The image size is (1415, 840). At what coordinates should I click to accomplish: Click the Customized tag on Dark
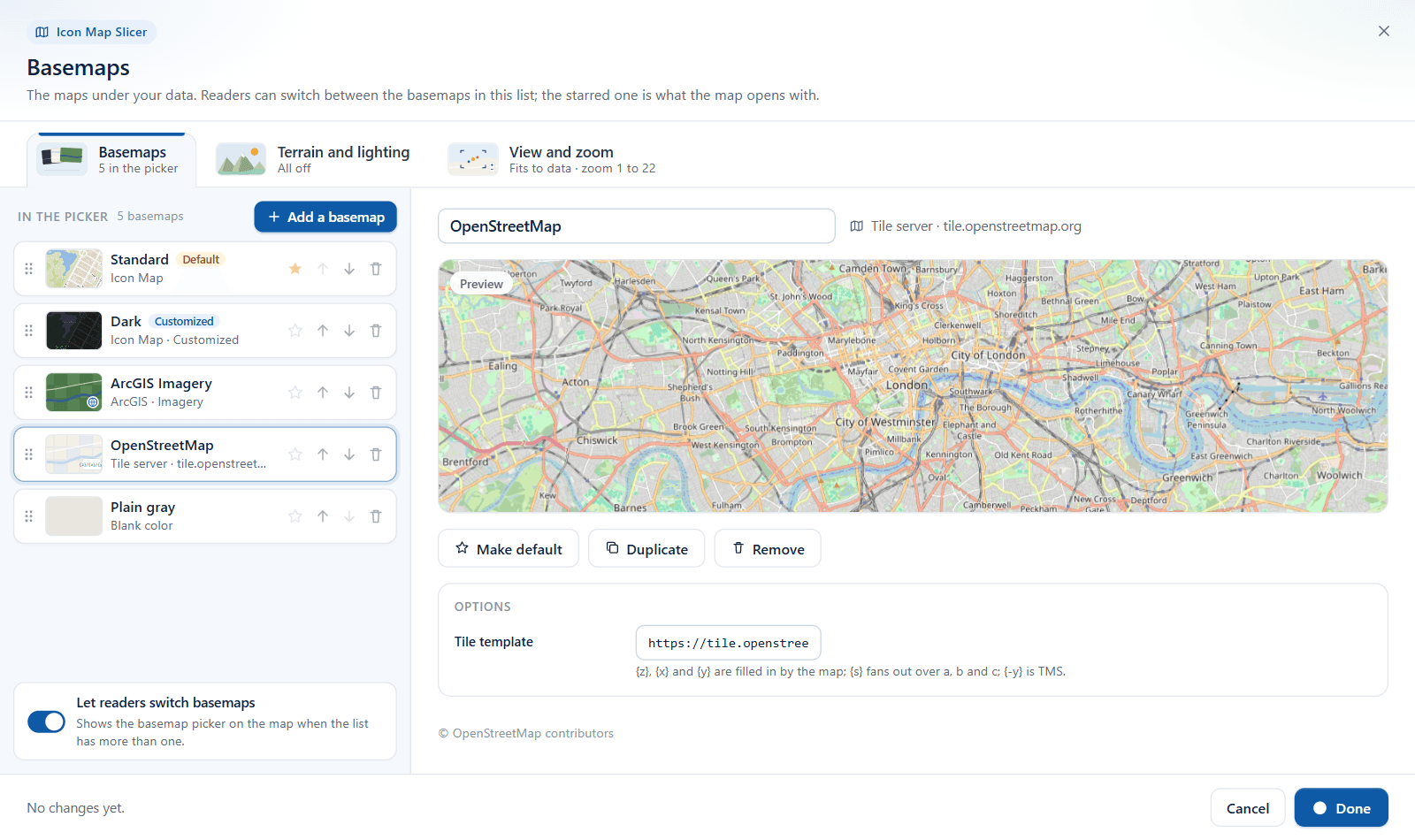point(184,321)
